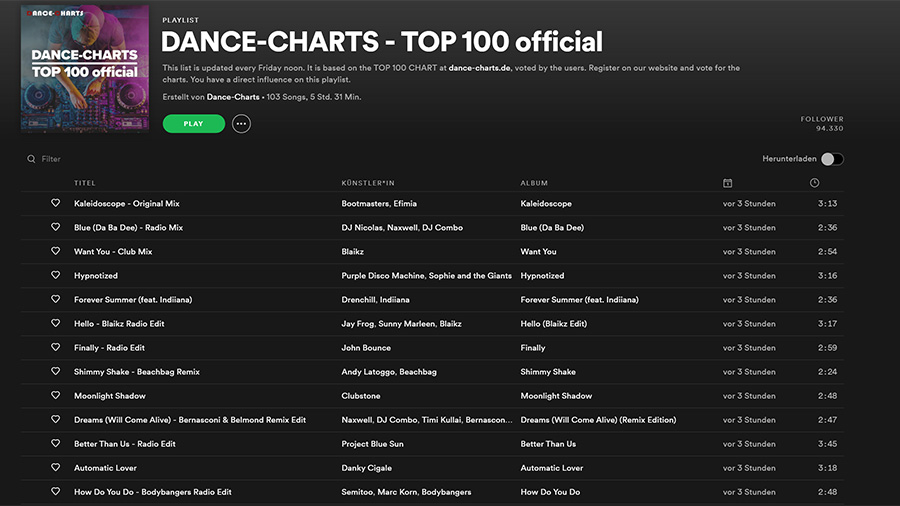Click duration 3:45 of Better Than Us
The image size is (900, 506).
pyautogui.click(x=828, y=444)
